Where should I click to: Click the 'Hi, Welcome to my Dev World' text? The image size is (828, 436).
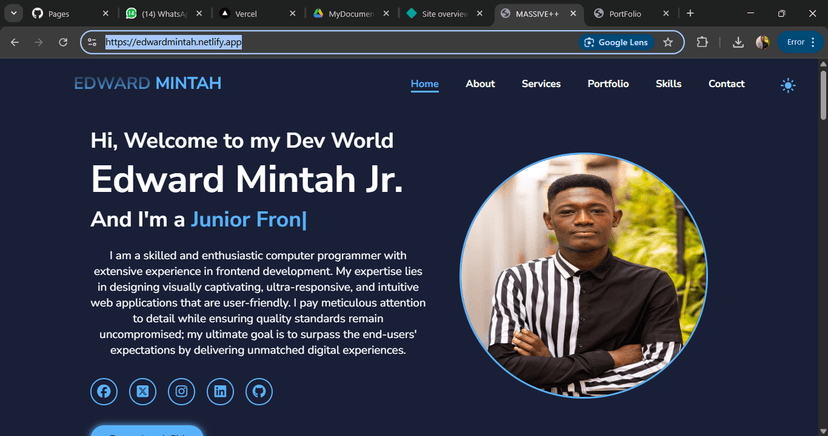pos(242,141)
